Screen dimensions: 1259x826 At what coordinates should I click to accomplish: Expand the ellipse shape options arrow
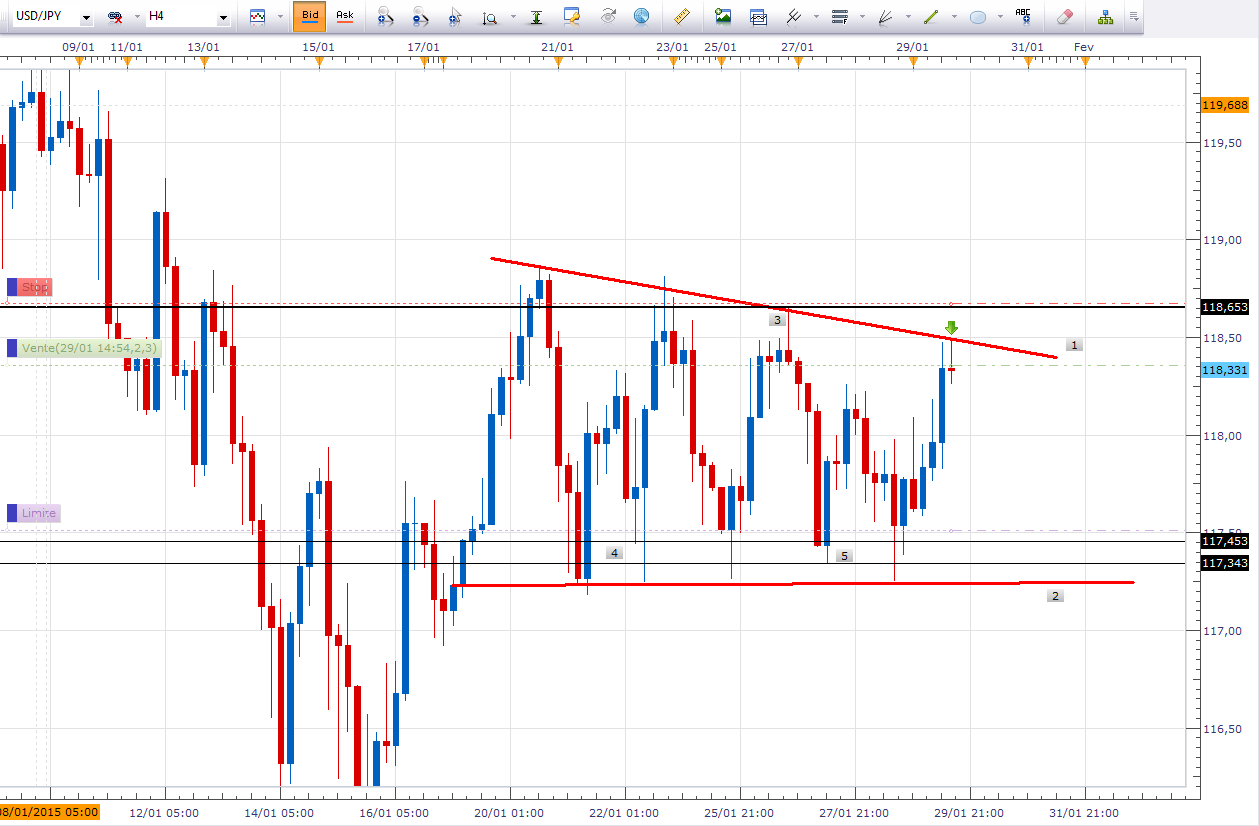(x=1000, y=17)
